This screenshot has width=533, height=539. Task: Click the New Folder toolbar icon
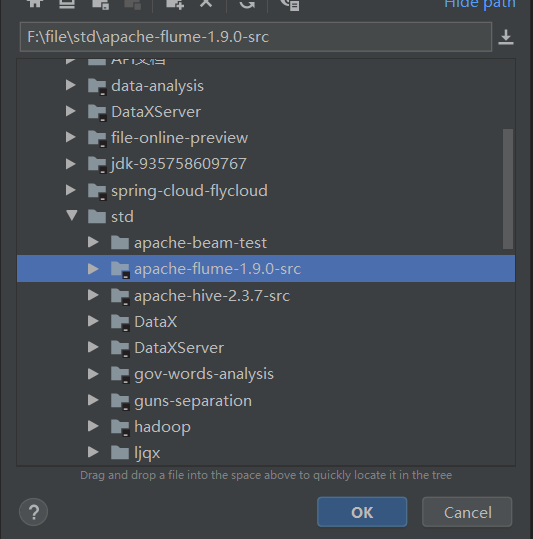(175, 4)
